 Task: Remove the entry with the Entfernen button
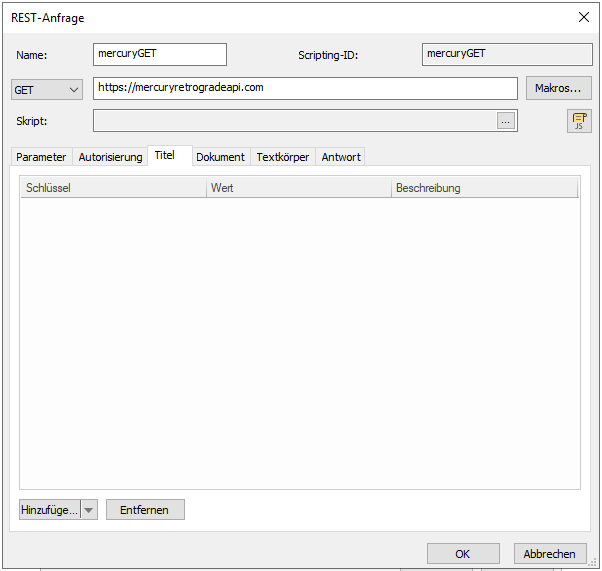pyautogui.click(x=145, y=510)
